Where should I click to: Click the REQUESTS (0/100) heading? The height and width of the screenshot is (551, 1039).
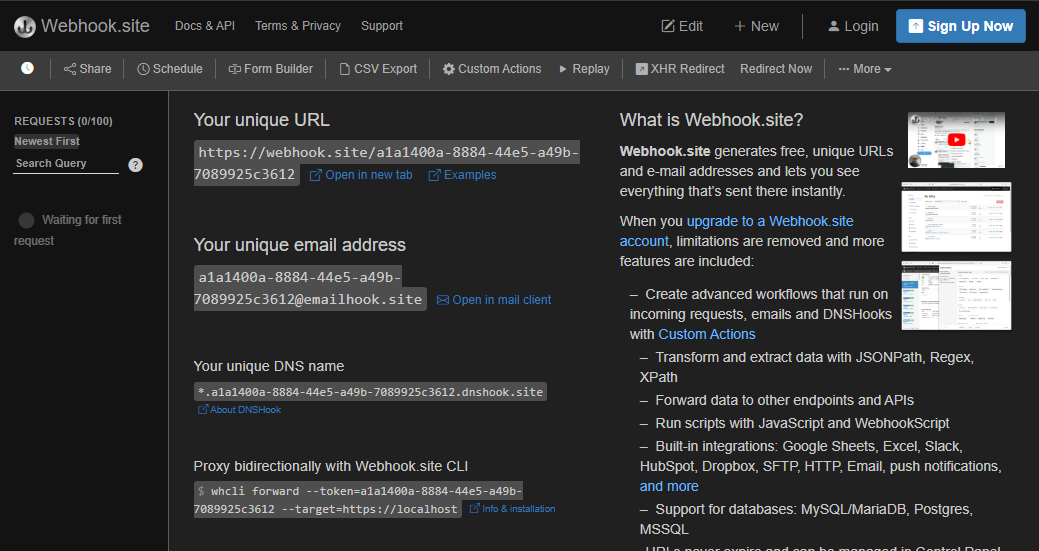(x=63, y=121)
